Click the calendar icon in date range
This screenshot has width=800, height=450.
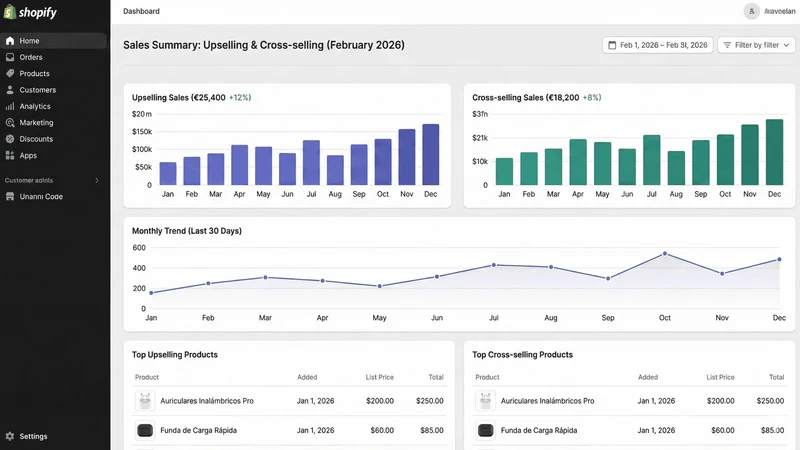612,45
